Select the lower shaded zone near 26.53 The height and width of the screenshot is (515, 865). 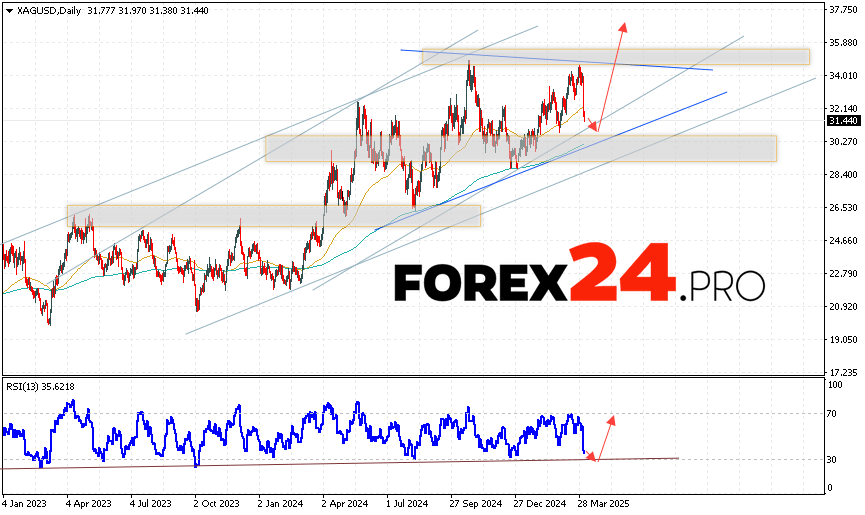coord(273,216)
